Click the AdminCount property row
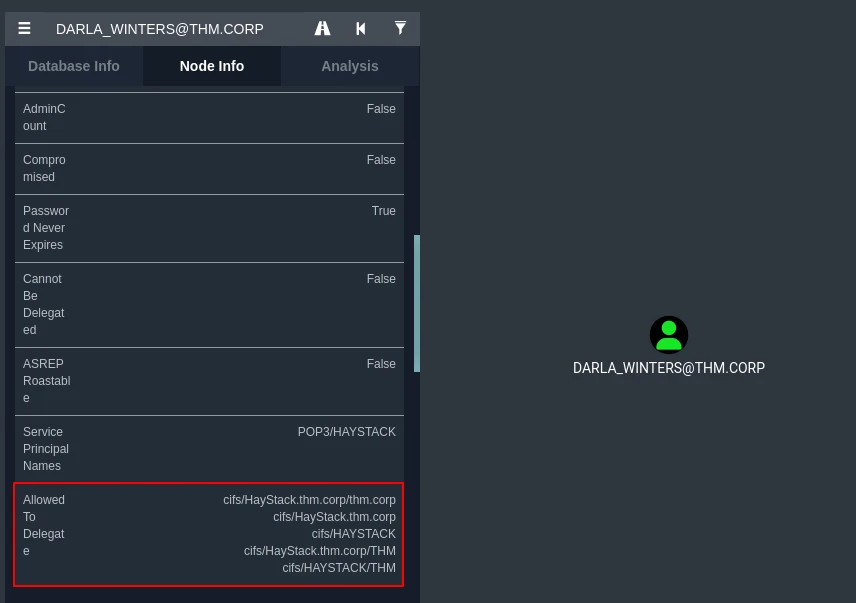856x603 pixels. click(209, 117)
